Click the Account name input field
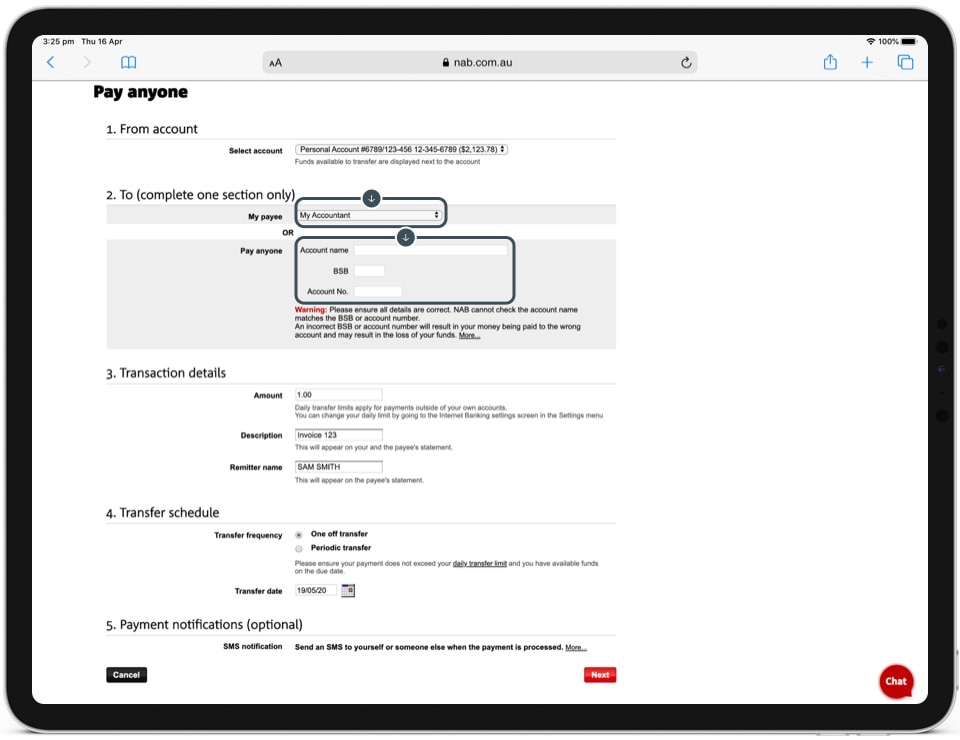 point(431,250)
